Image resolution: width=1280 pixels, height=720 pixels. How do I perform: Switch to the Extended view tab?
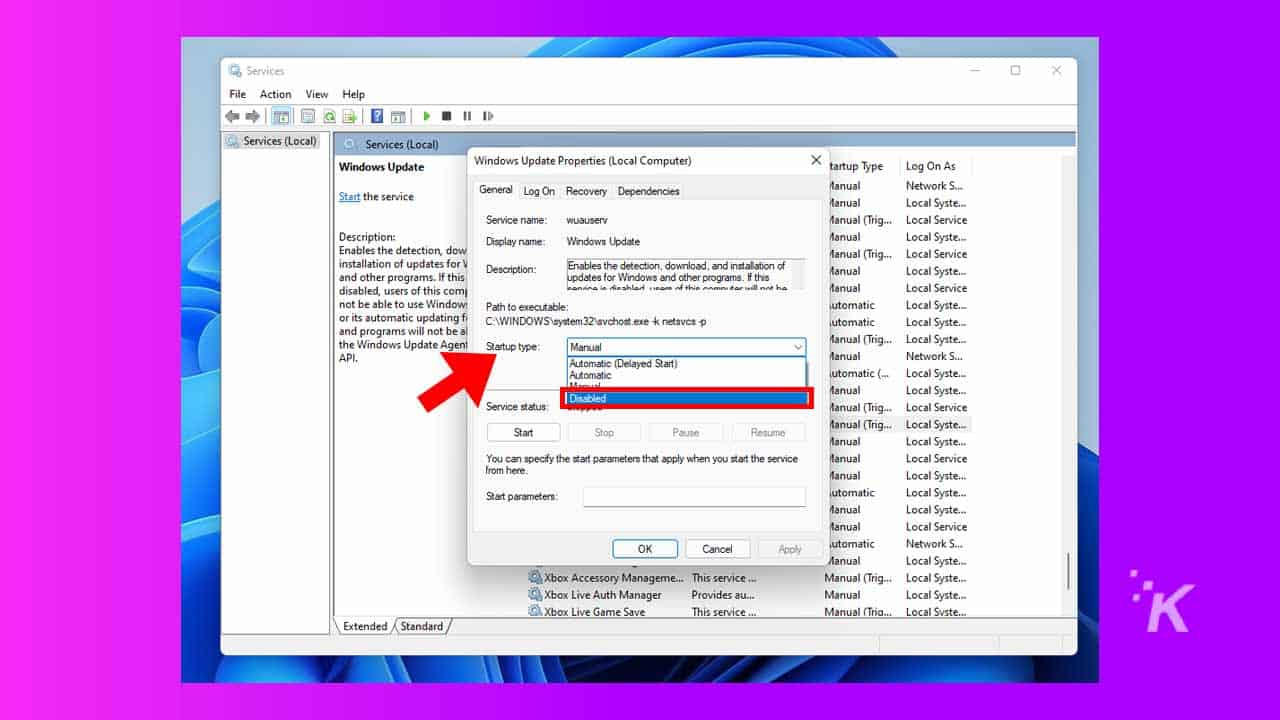coord(365,626)
